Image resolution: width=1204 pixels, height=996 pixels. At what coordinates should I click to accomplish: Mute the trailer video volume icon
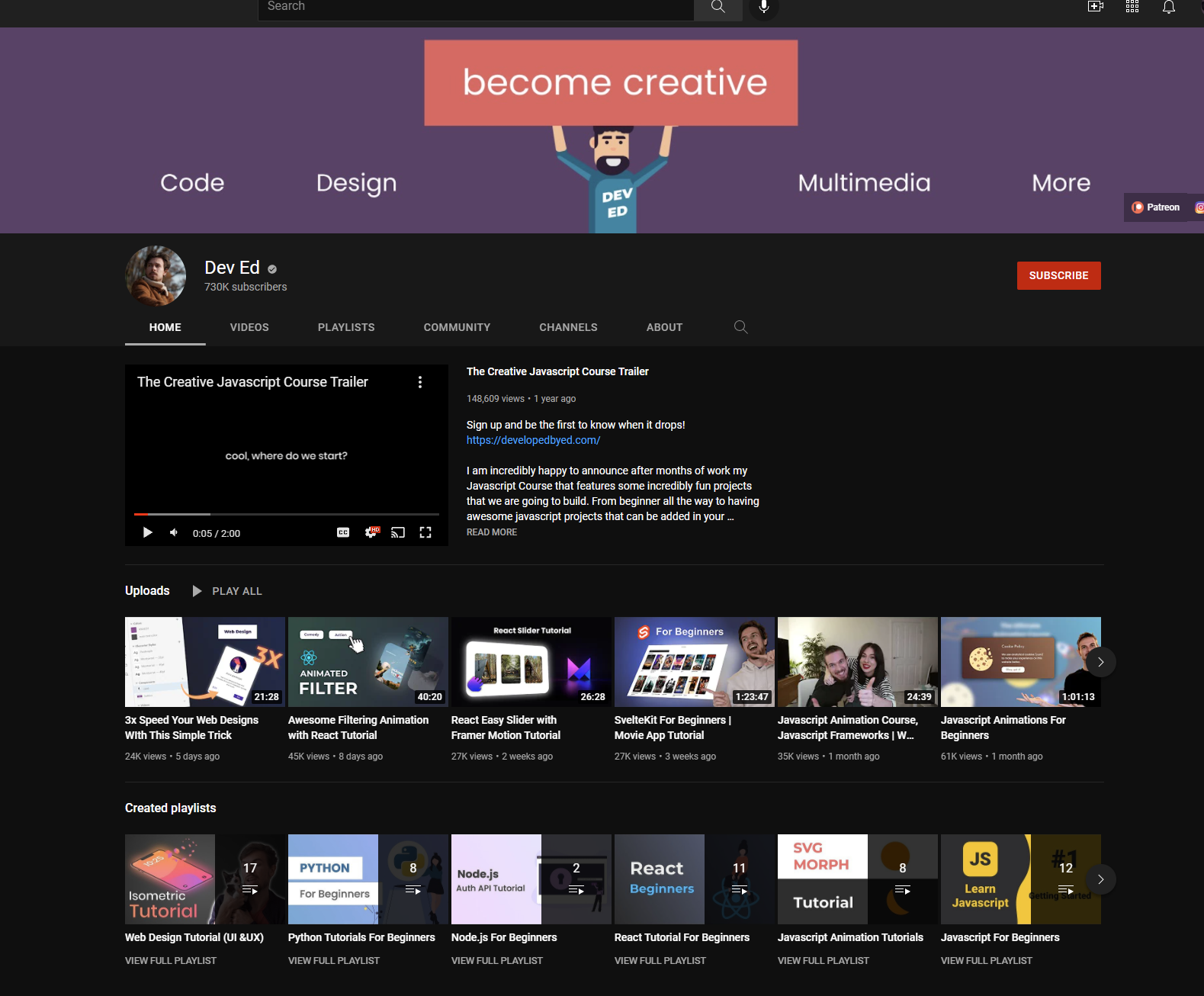(x=174, y=532)
